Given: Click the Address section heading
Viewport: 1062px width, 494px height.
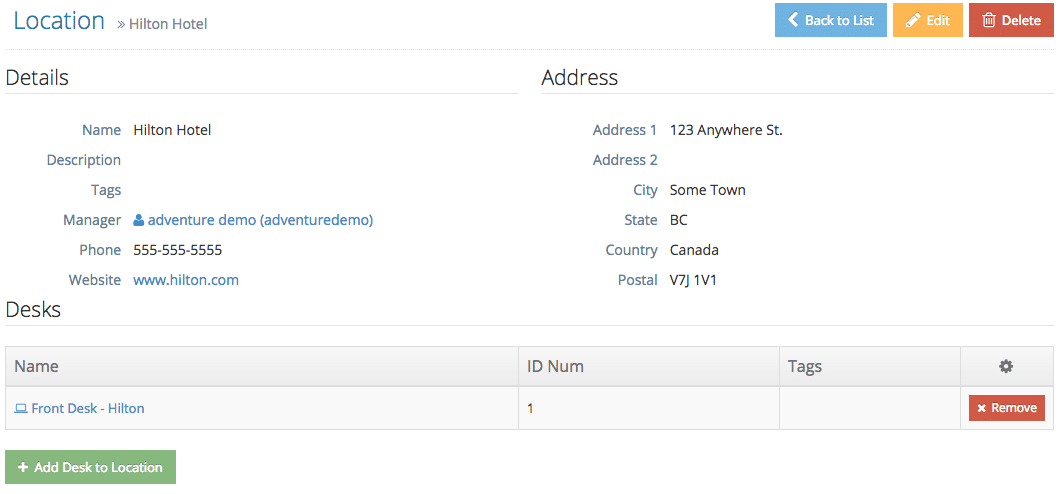Looking at the screenshot, I should 580,77.
